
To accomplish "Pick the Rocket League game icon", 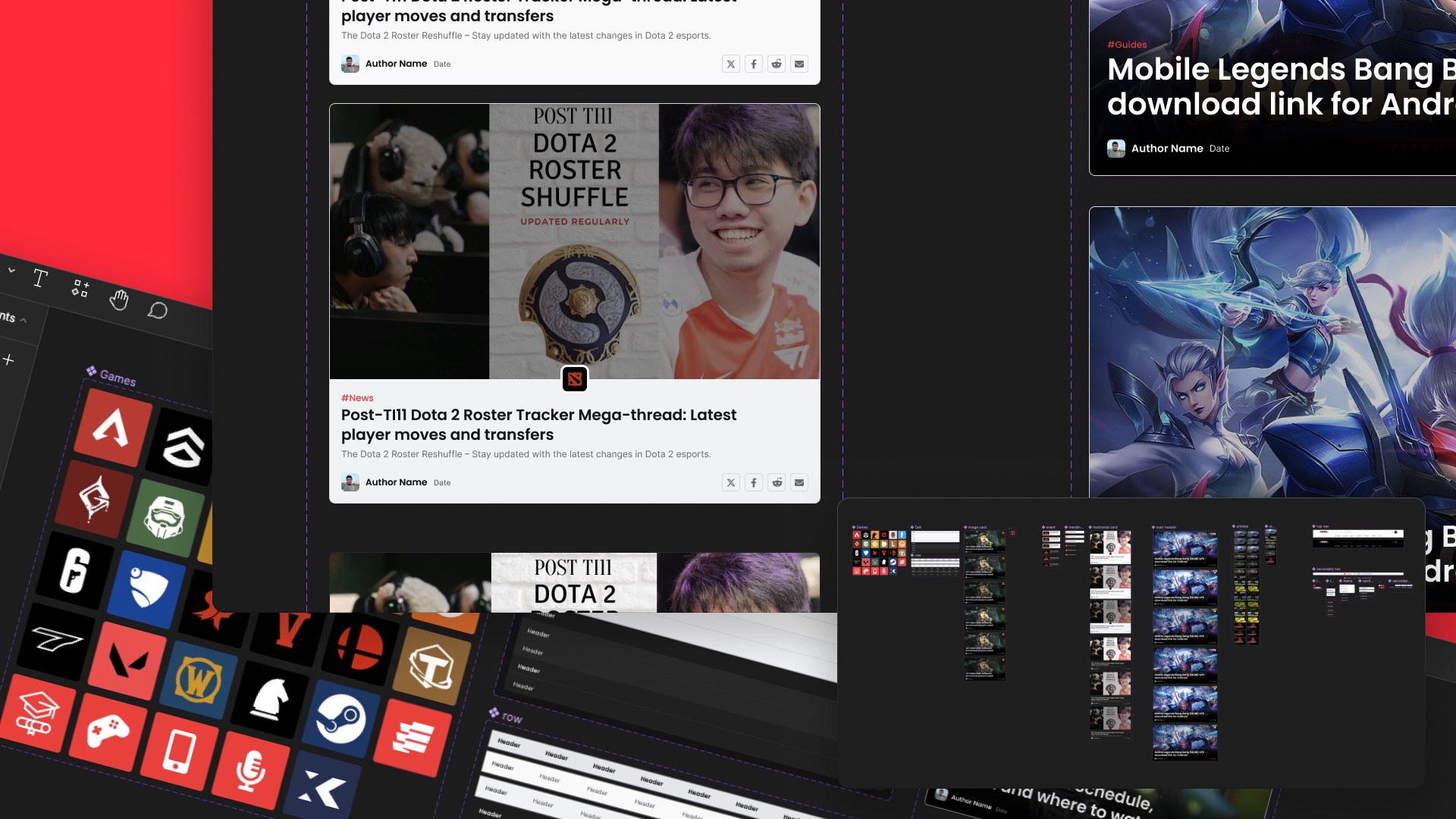I will coord(147,588).
